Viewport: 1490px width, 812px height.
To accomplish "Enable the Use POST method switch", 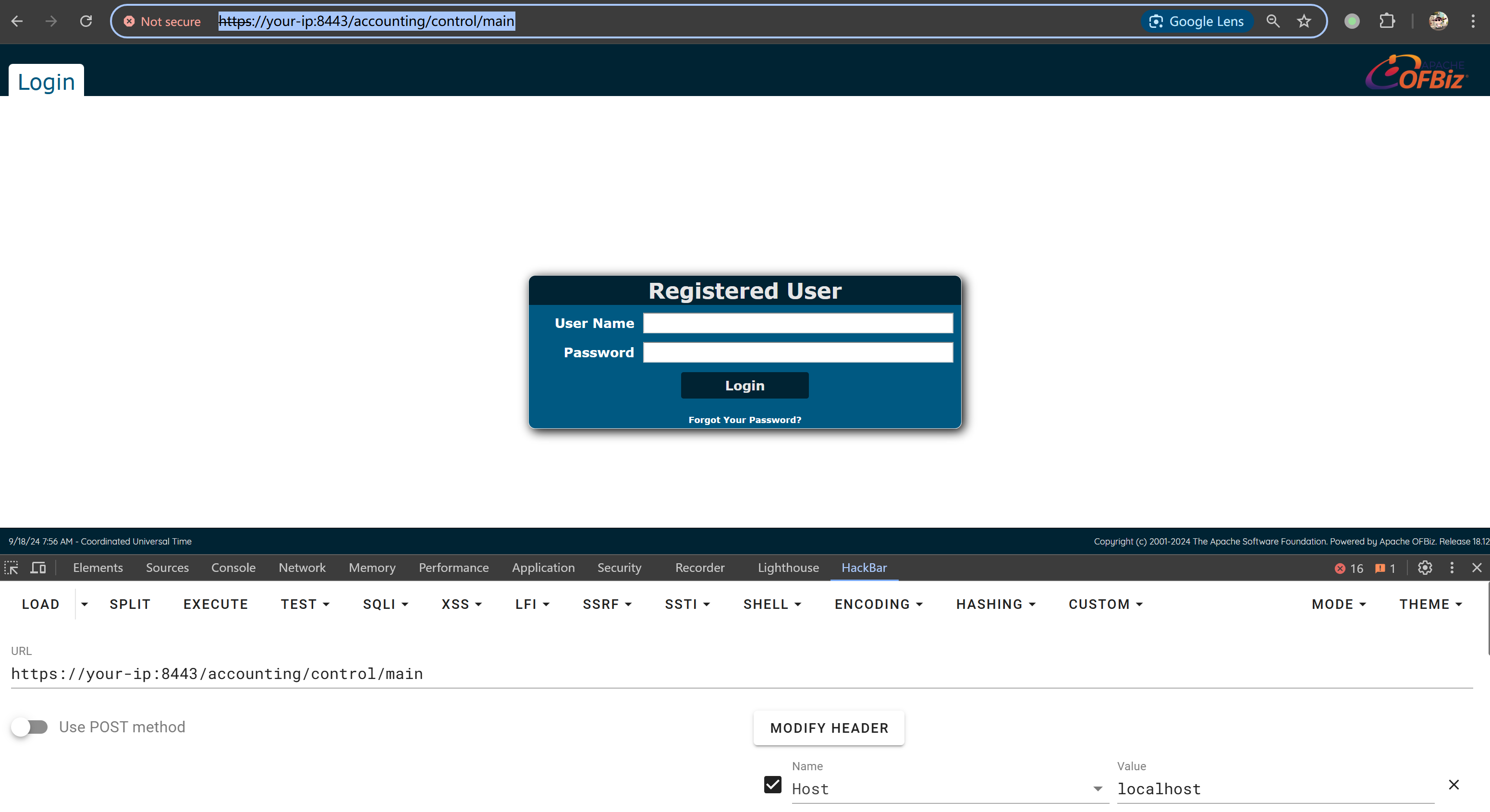I will point(29,727).
